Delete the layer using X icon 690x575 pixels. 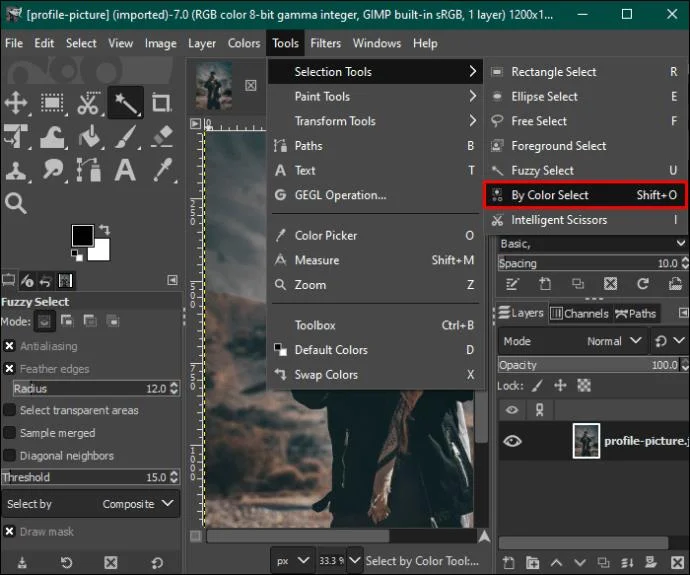pyautogui.click(x=677, y=562)
